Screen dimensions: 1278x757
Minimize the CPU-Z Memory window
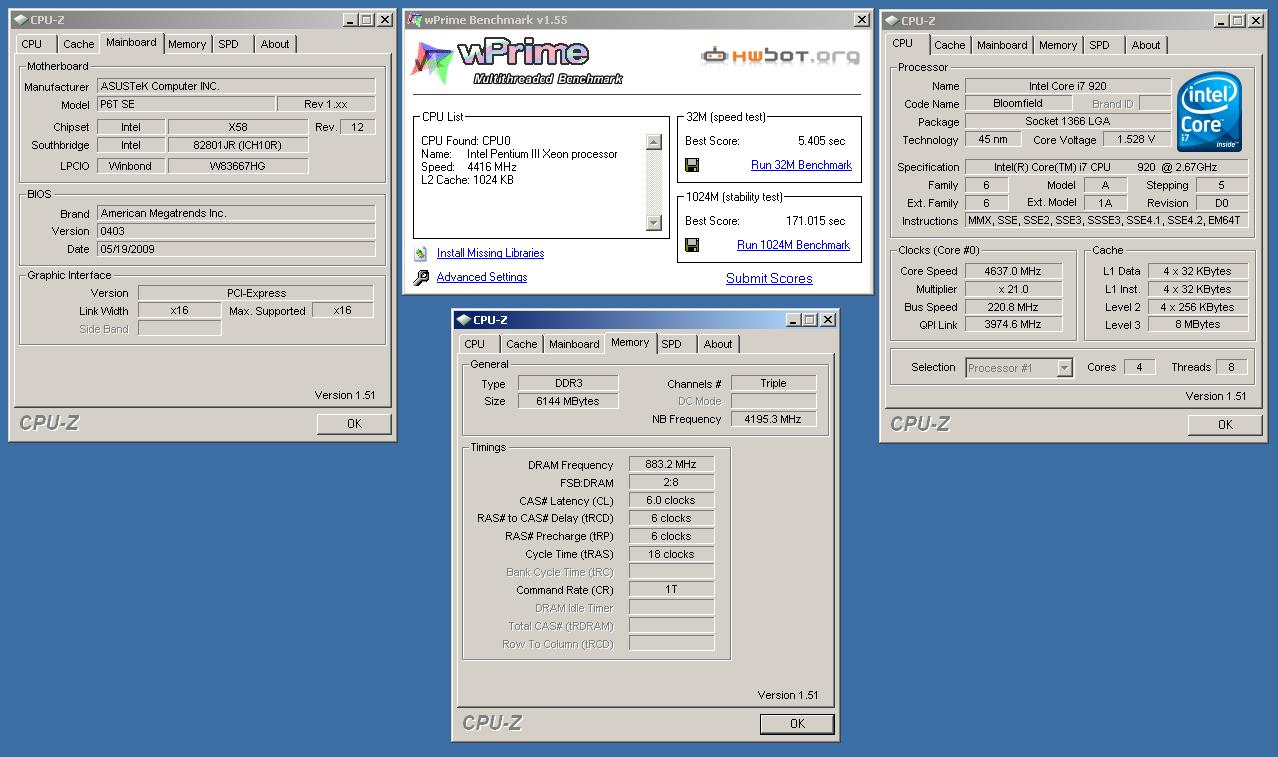(x=793, y=320)
